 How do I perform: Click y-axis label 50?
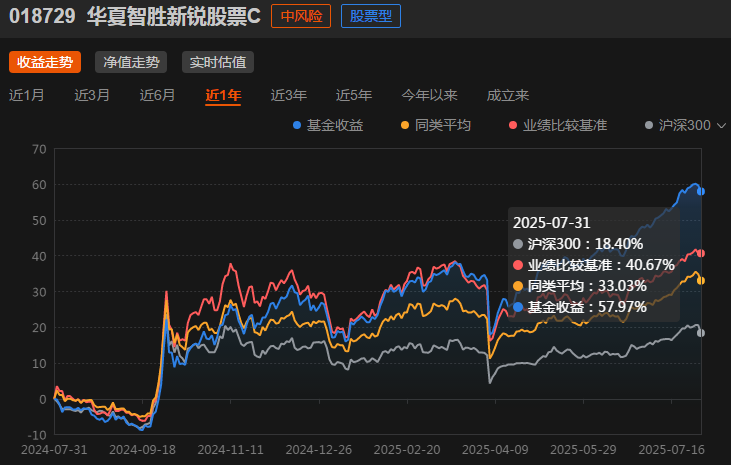[39, 221]
